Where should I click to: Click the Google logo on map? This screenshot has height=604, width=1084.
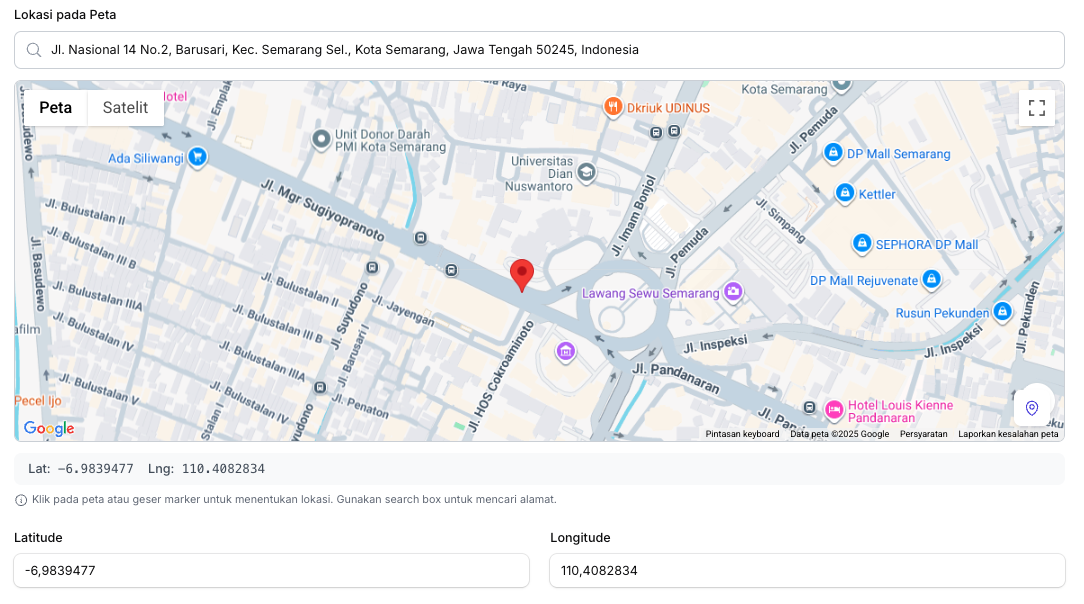(x=49, y=428)
